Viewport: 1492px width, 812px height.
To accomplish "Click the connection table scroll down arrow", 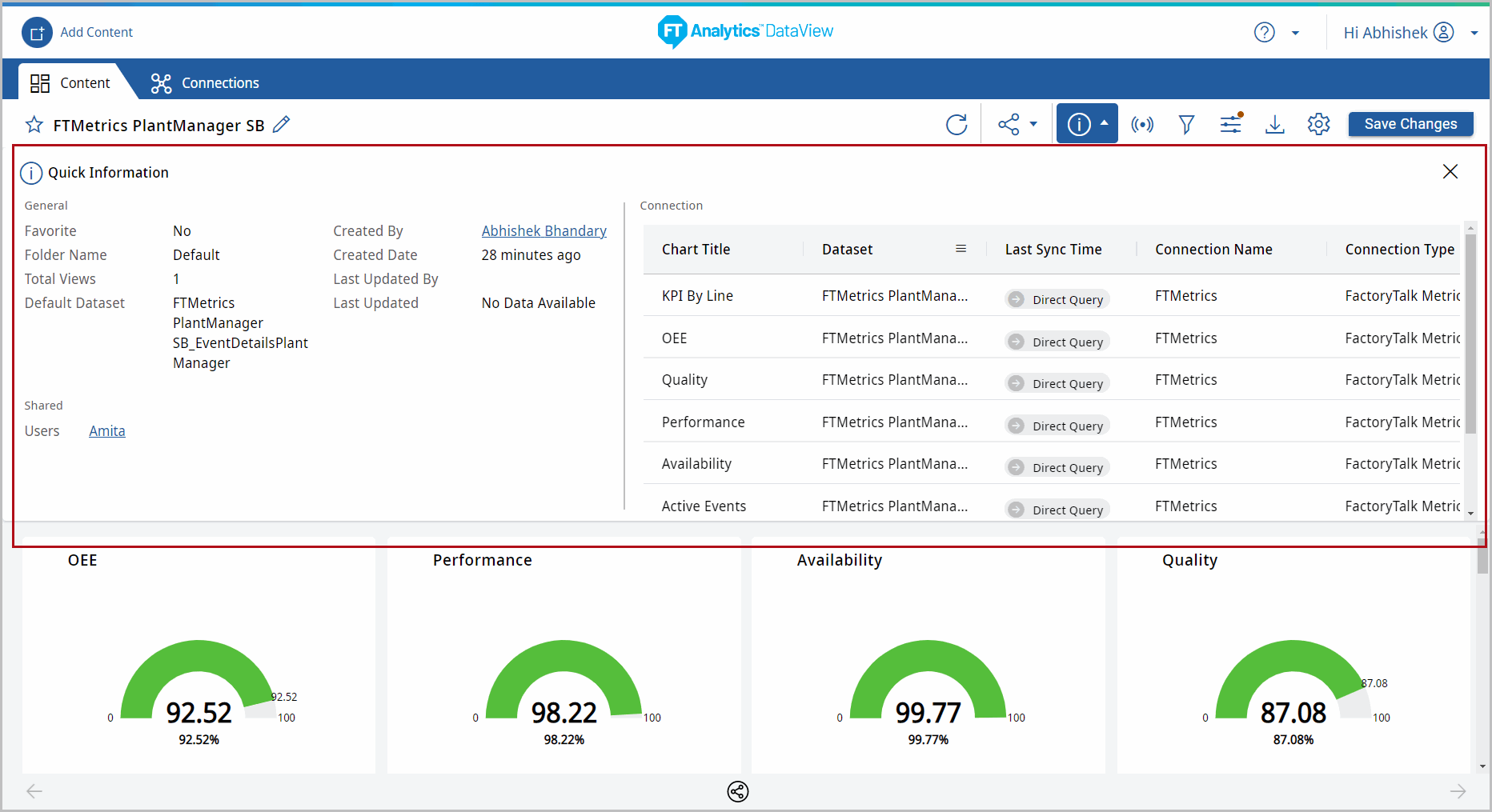I will (x=1470, y=514).
